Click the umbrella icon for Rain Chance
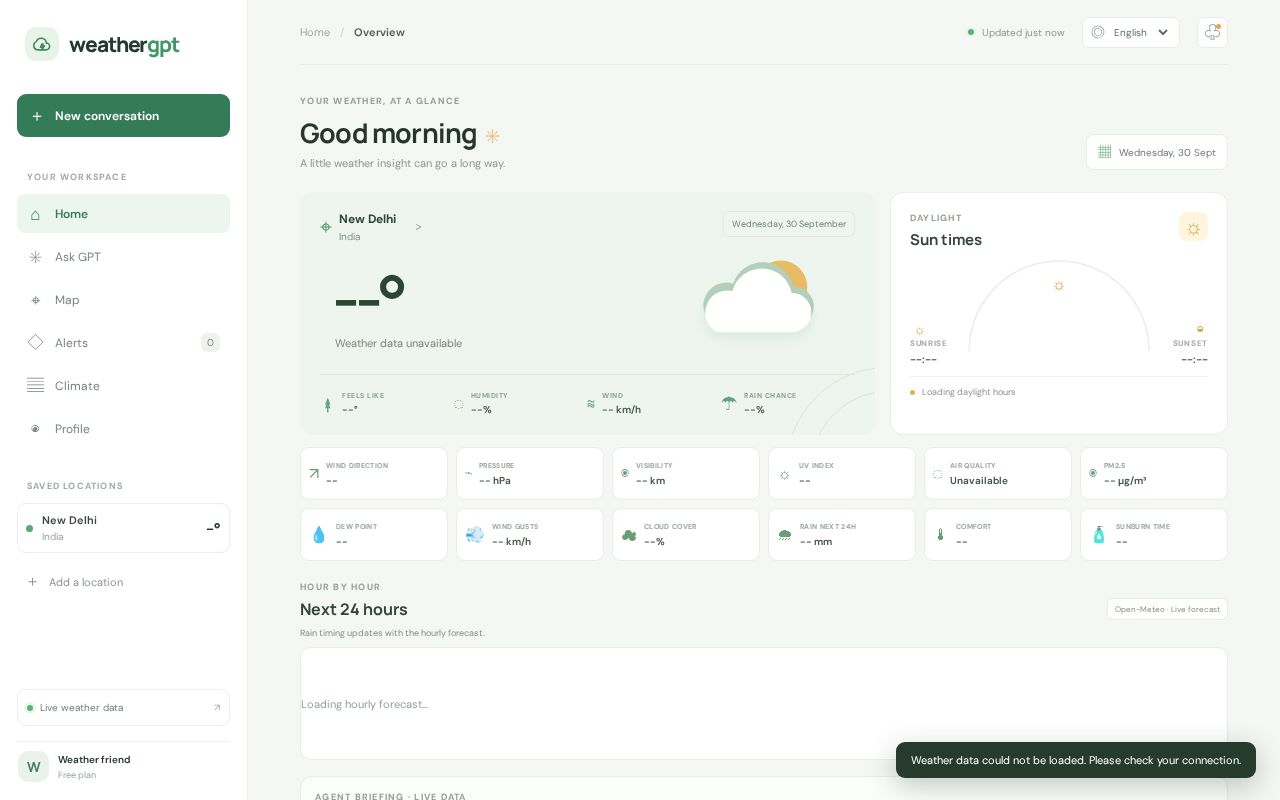 click(729, 403)
